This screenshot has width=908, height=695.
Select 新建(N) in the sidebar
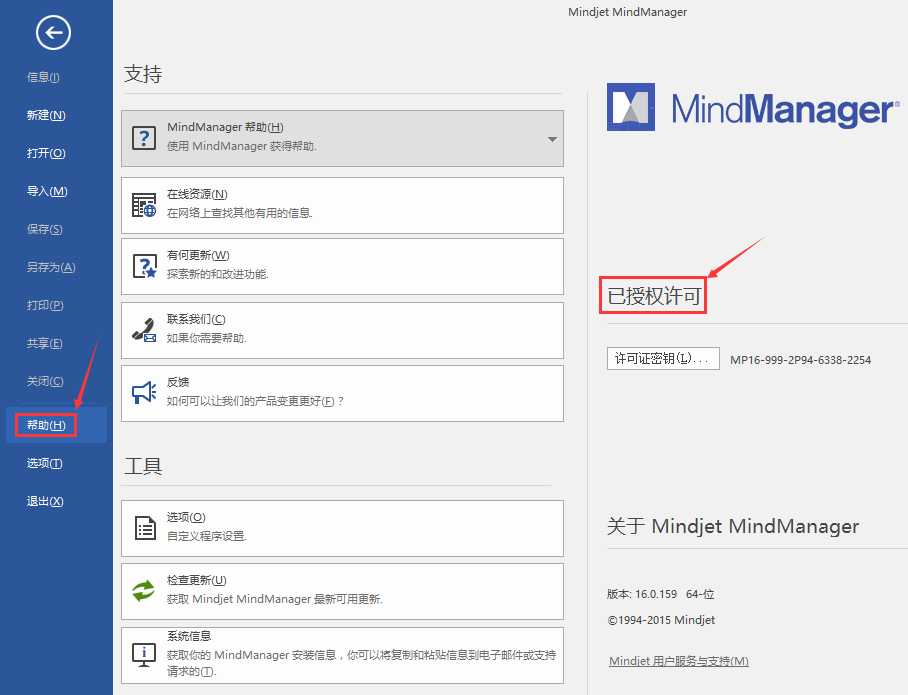[x=46, y=115]
